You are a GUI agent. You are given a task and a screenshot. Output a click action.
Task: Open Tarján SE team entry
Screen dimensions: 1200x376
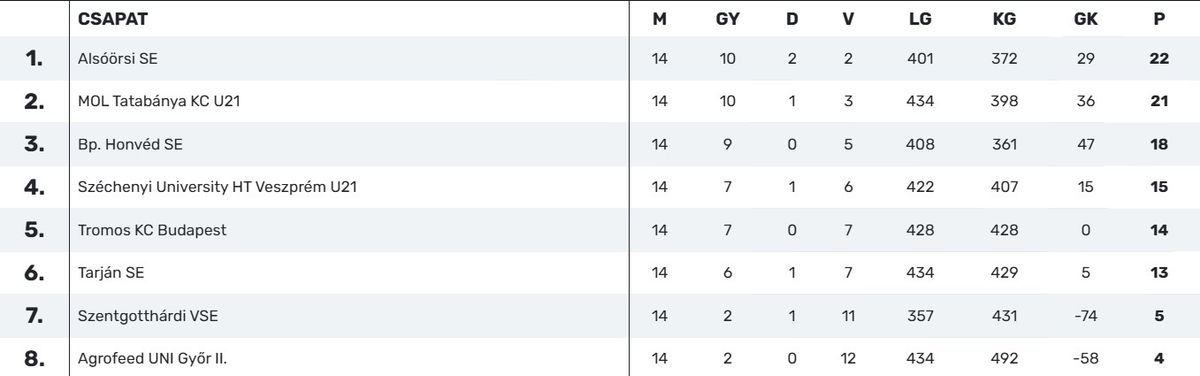point(104,272)
